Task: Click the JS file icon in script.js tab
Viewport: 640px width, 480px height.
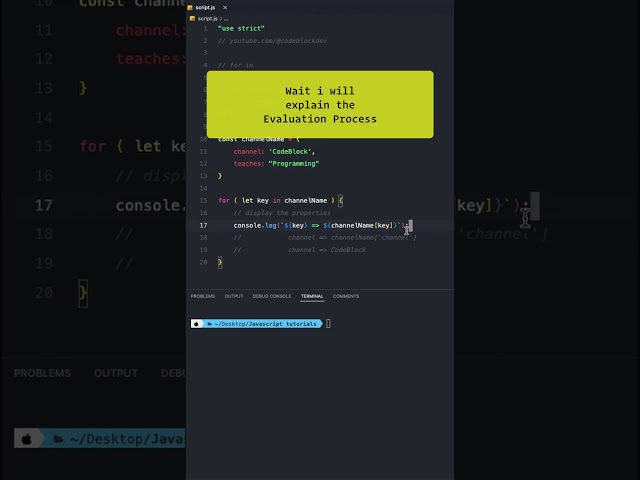Action: coord(190,7)
